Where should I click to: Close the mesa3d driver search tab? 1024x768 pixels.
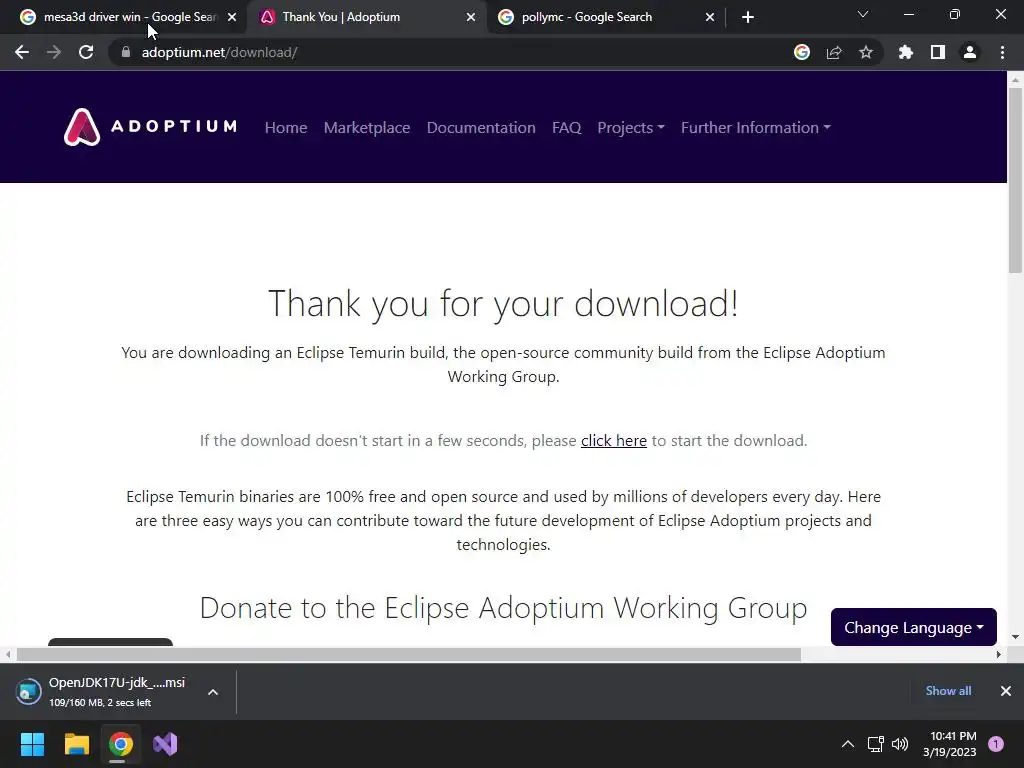[x=232, y=17]
